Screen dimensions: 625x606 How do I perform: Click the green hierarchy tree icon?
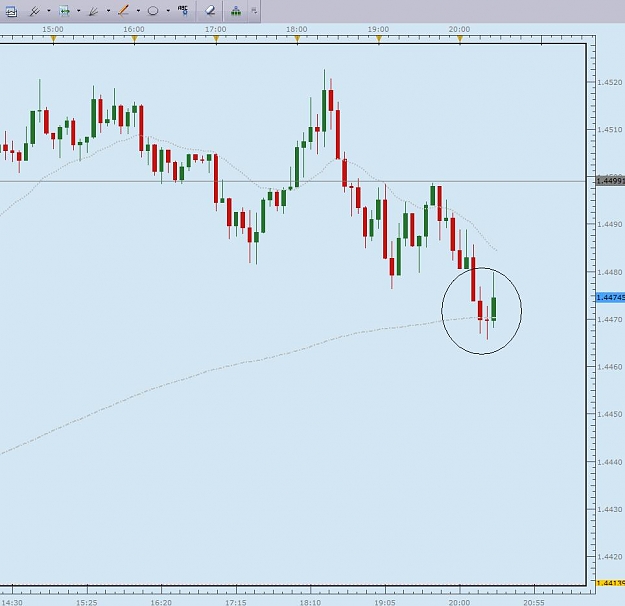(236, 11)
